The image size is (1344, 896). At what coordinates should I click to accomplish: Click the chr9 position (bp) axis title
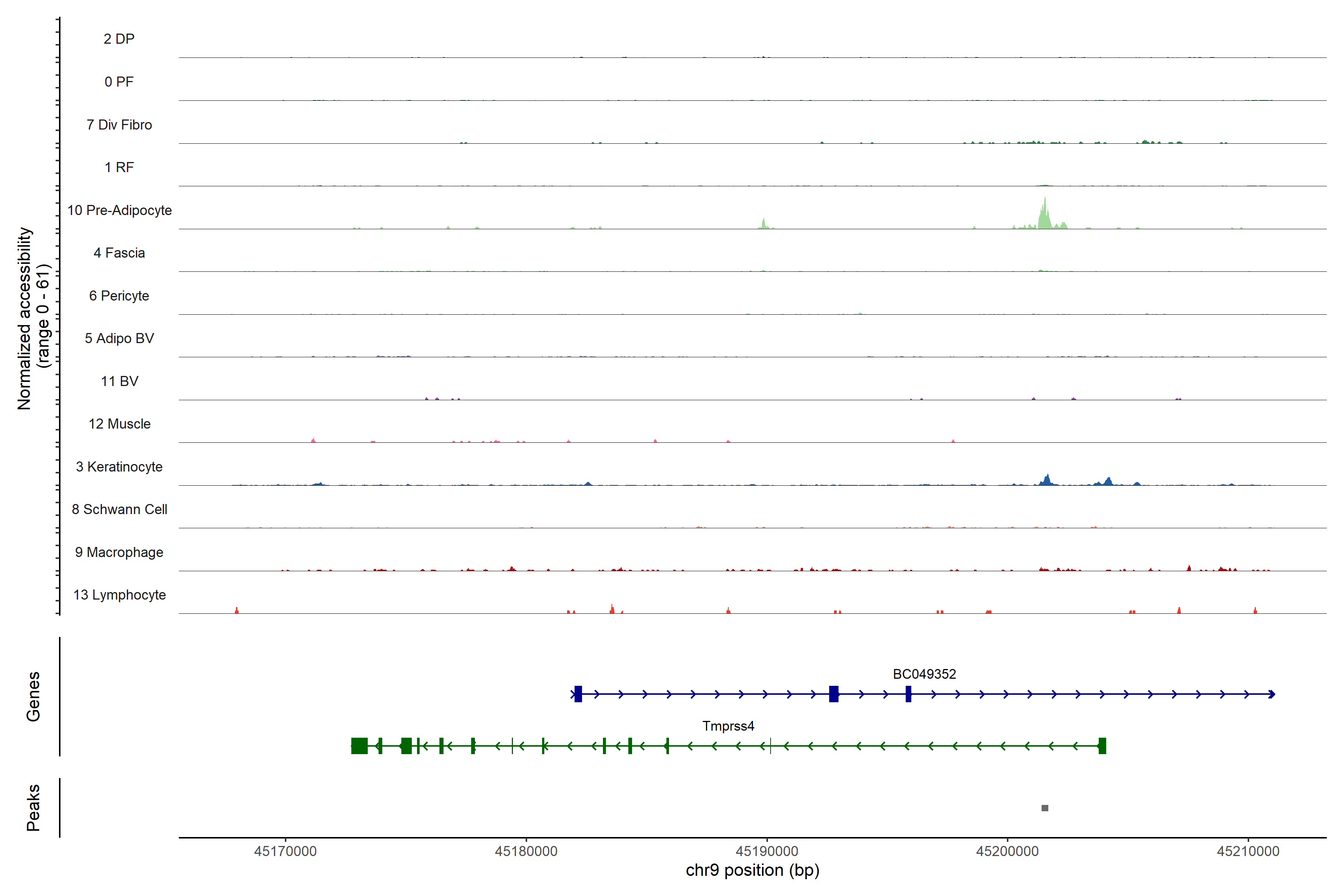(x=752, y=871)
